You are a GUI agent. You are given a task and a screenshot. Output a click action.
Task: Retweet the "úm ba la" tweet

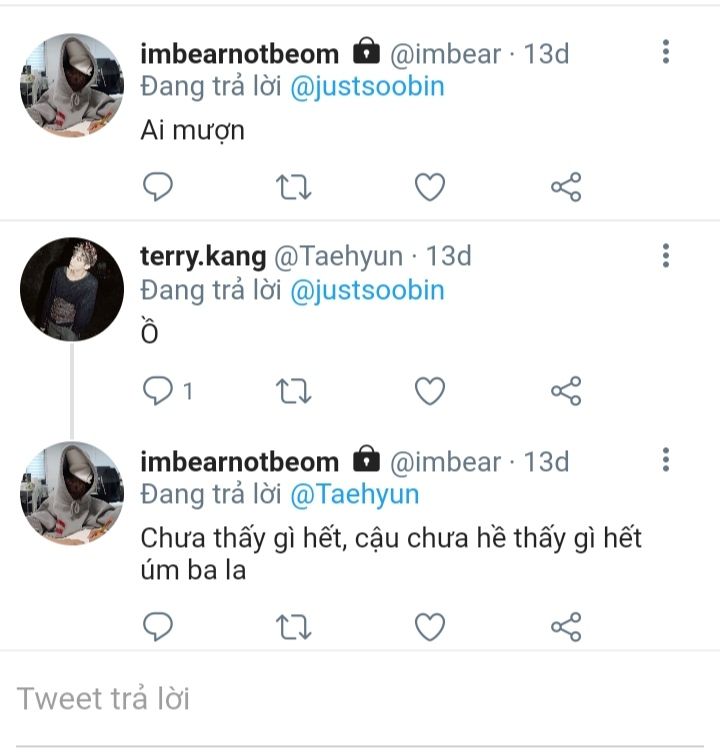[x=294, y=626]
